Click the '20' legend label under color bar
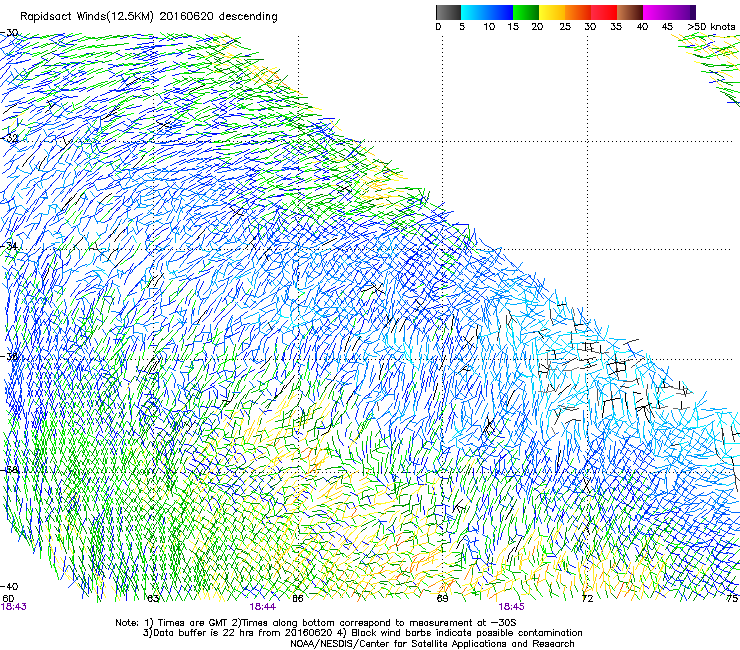740x650 pixels. 537,27
